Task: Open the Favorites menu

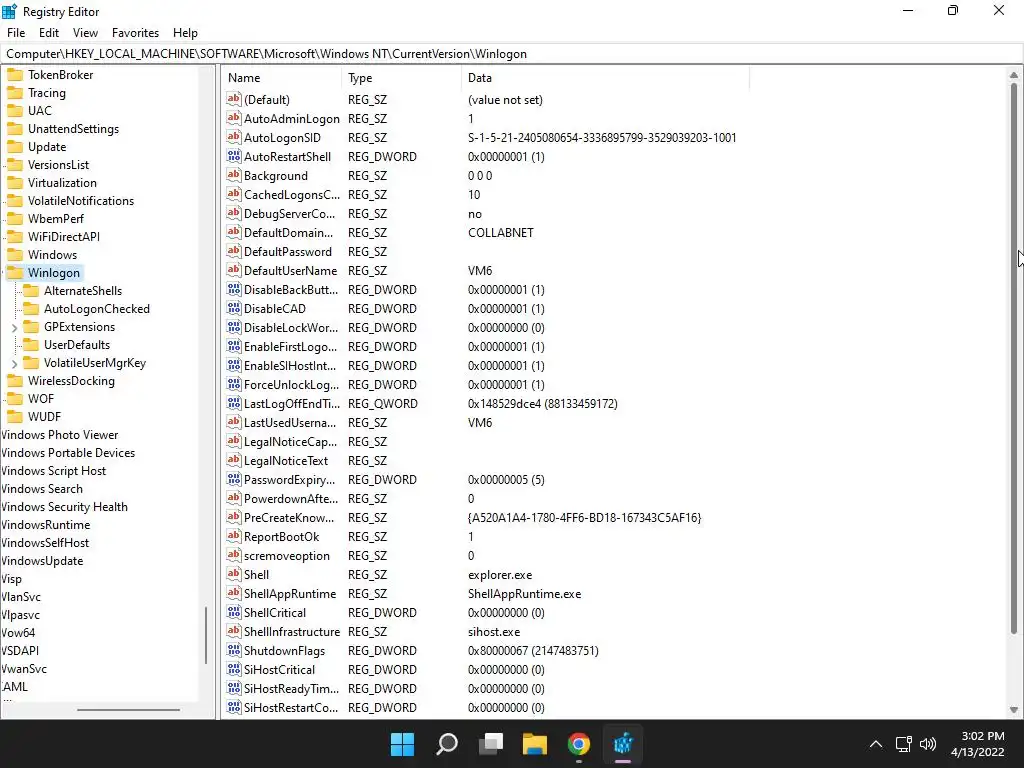Action: coord(135,33)
